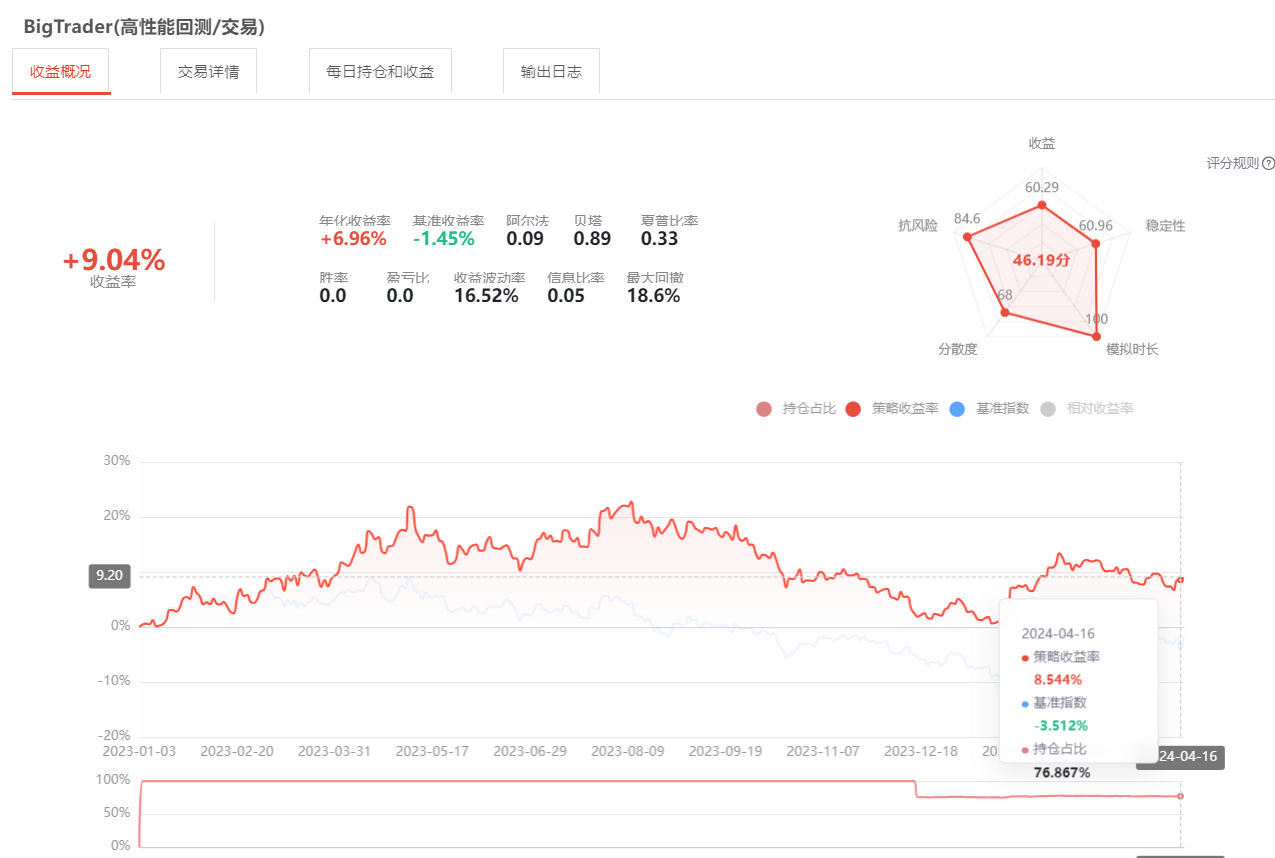Click the 稳定性 point on radar chart
The width and height of the screenshot is (1275, 858).
tap(1095, 243)
